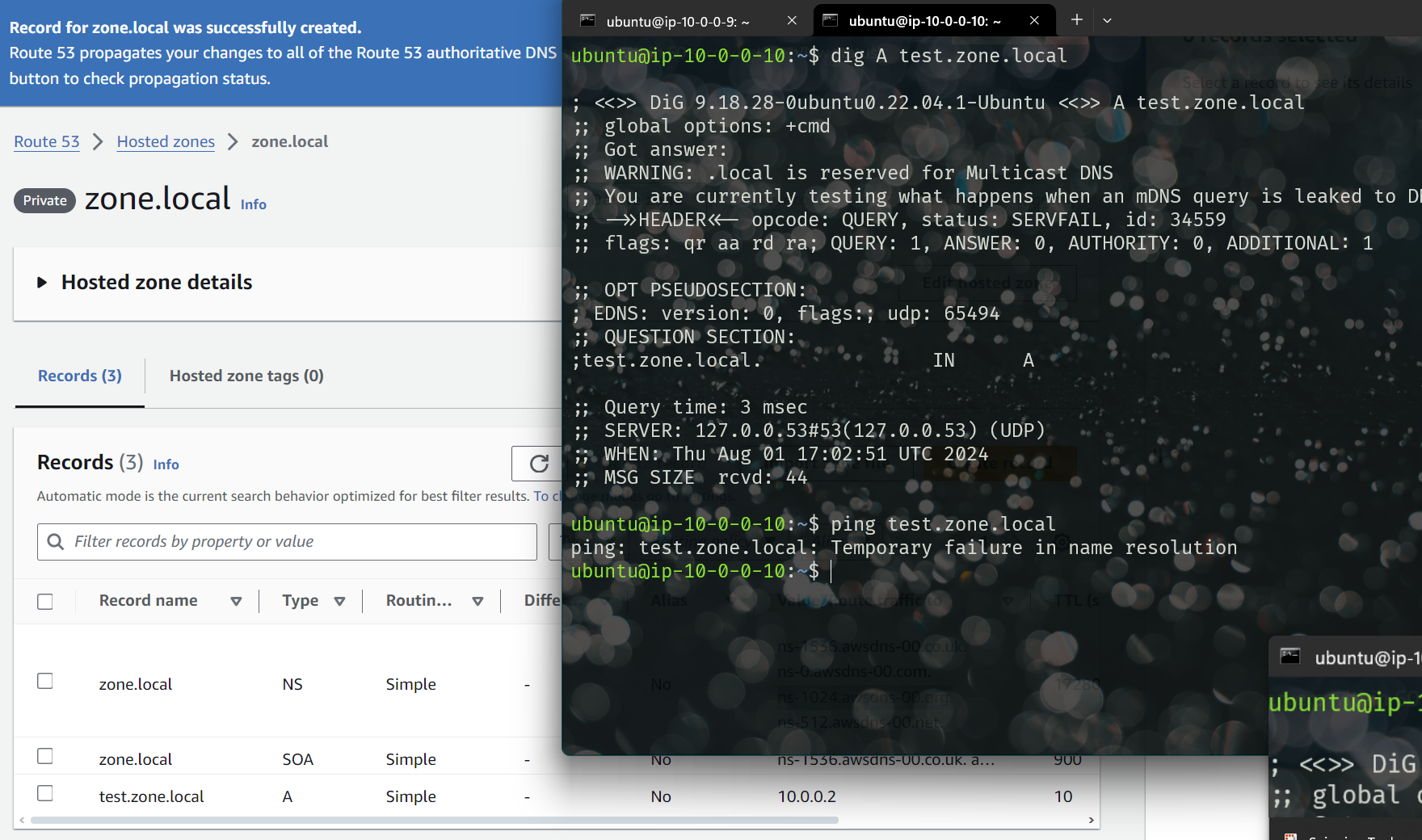Switch to Hosted zone tags tab

coord(246,376)
